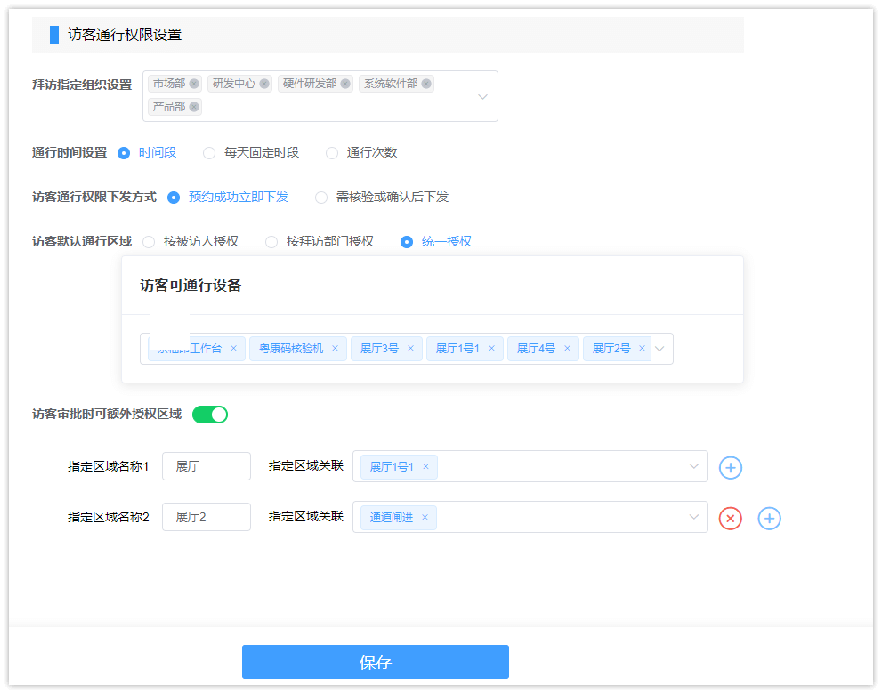882x694 pixels.
Task: Click the red delete icon for 指定区域名称2
Action: click(730, 518)
